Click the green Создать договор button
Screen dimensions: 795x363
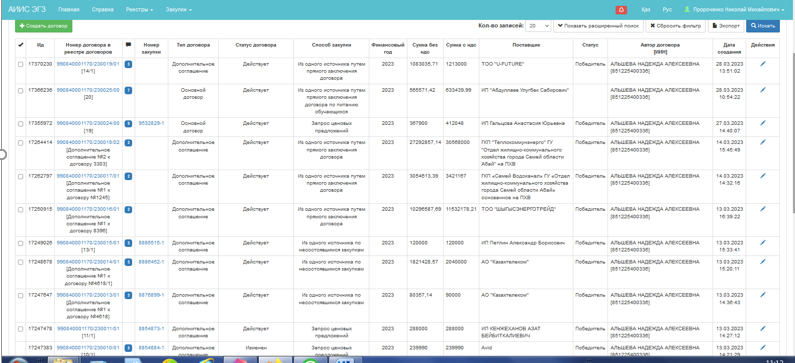44,25
